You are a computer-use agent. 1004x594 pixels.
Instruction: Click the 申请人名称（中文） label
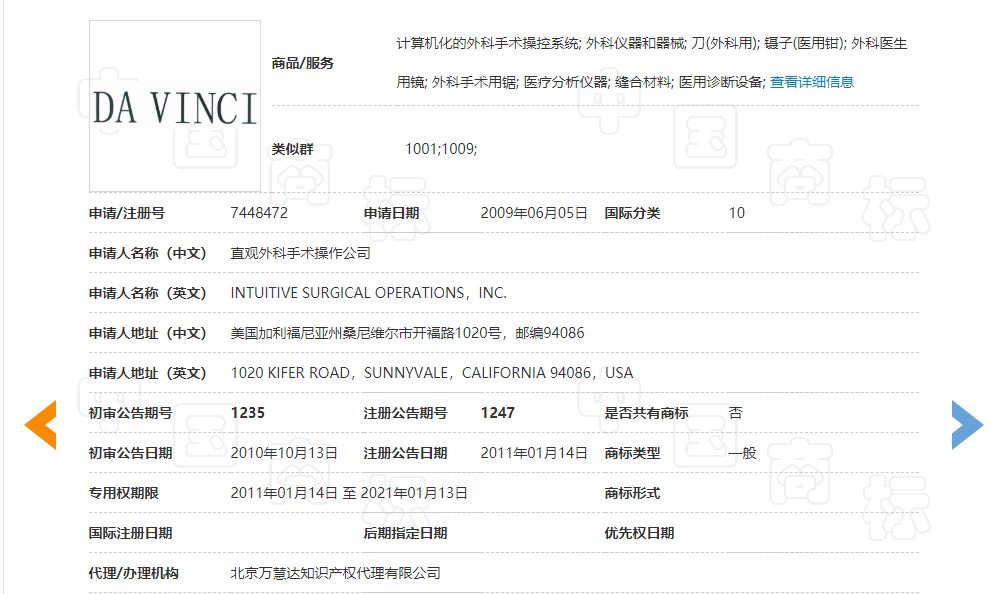147,253
